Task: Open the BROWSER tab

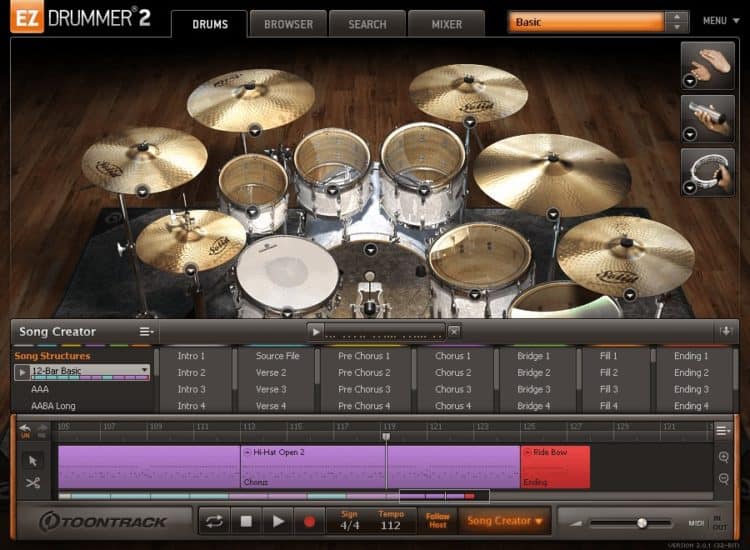Action: [x=288, y=24]
